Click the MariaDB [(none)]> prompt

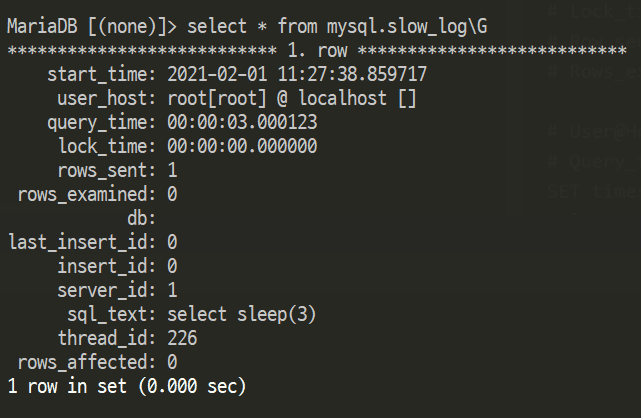(x=89, y=26)
